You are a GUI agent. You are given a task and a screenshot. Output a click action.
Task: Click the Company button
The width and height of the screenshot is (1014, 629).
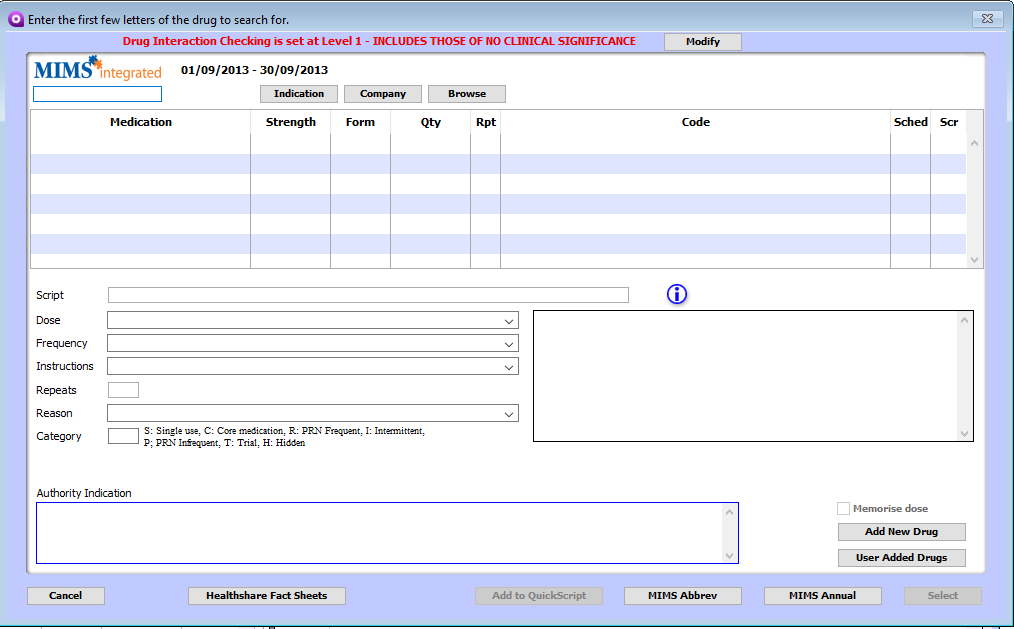point(382,93)
